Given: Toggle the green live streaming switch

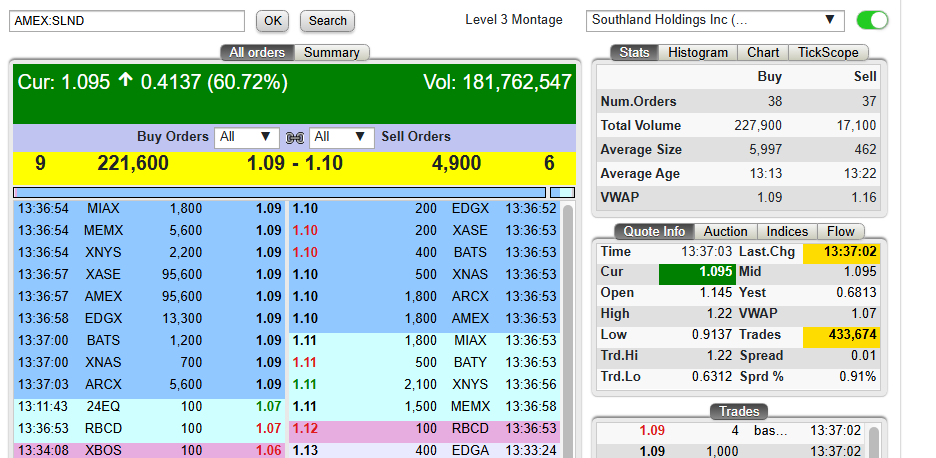Looking at the screenshot, I should click(872, 20).
